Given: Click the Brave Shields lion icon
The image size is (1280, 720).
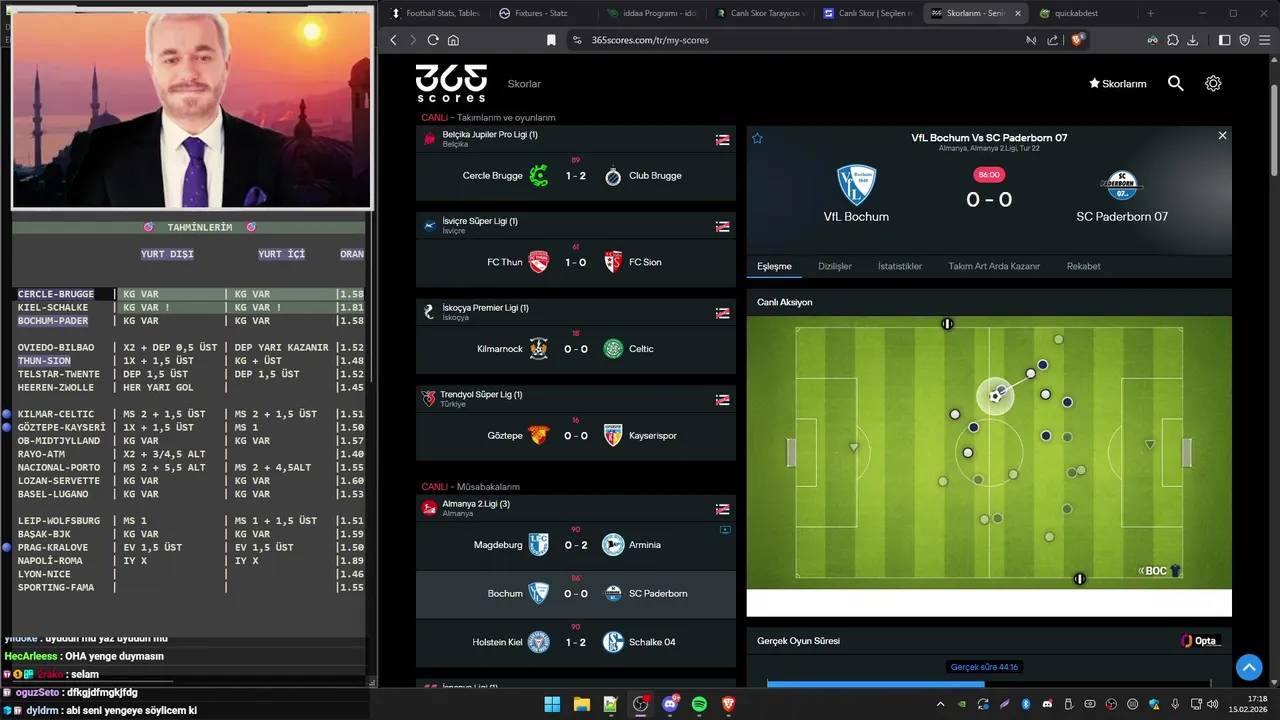Looking at the screenshot, I should (1077, 40).
